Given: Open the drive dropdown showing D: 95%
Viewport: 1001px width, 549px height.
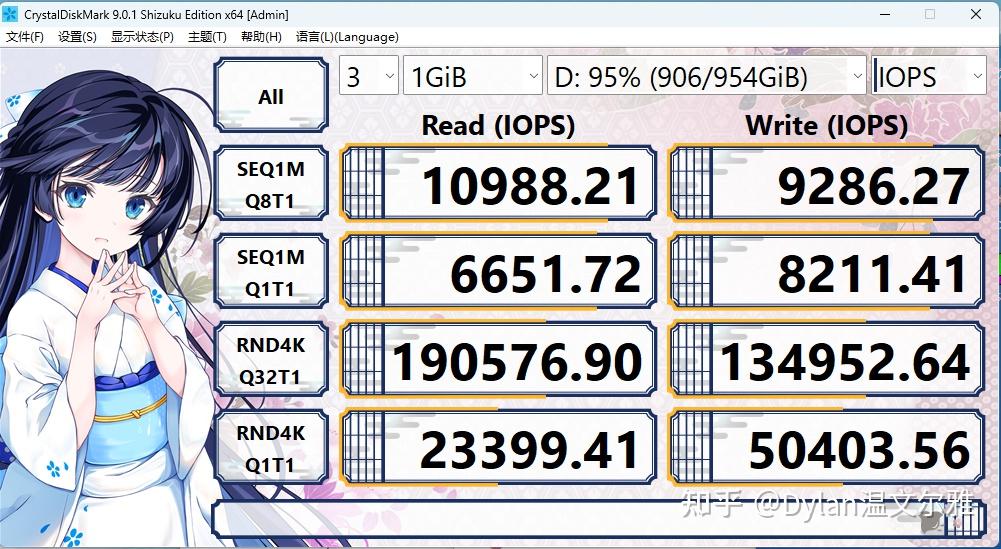Looking at the screenshot, I should [707, 75].
